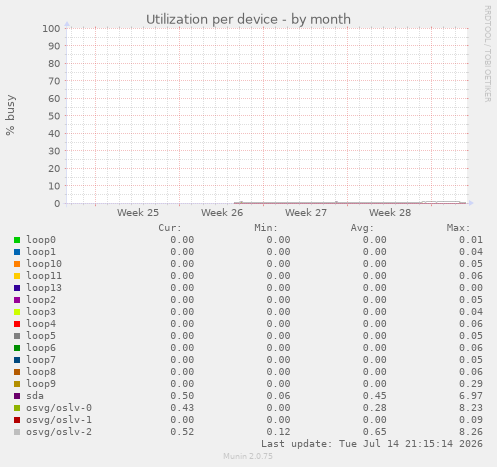Click the osvg/oslv-1 dark red legend swatch
The width and height of the screenshot is (497, 467).
click(x=17, y=420)
